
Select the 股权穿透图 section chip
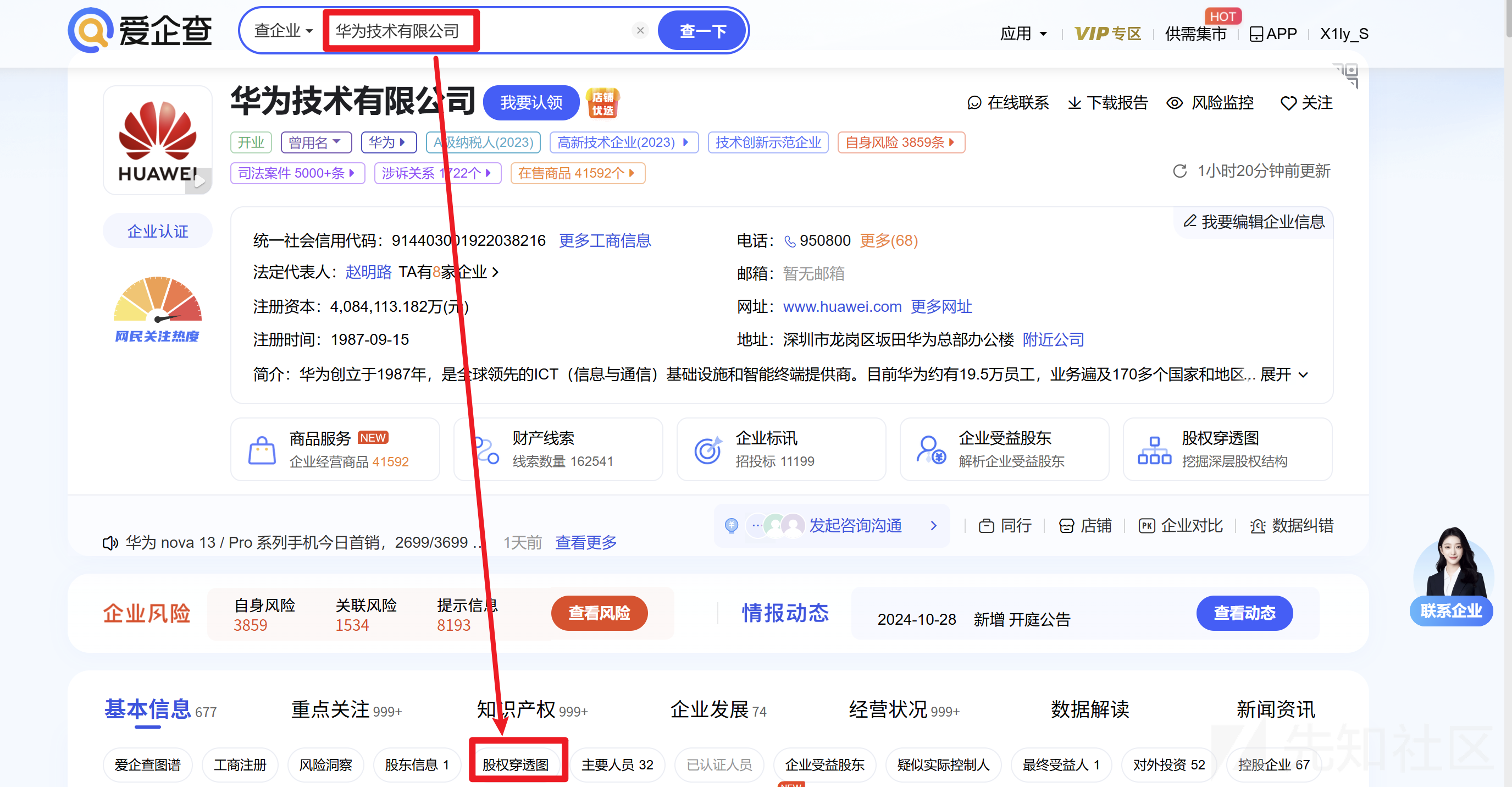(x=517, y=764)
